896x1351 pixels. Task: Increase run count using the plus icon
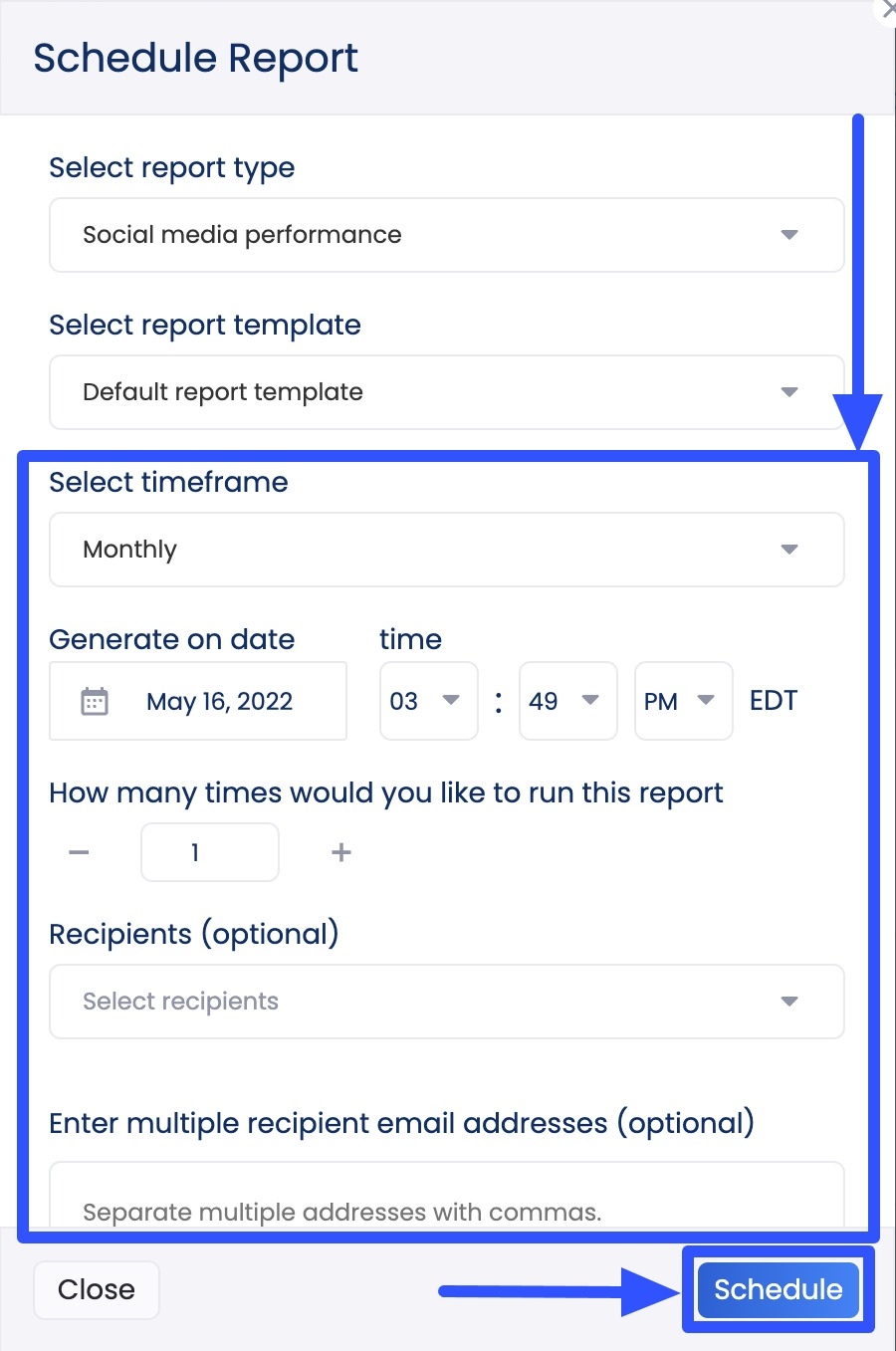click(339, 852)
